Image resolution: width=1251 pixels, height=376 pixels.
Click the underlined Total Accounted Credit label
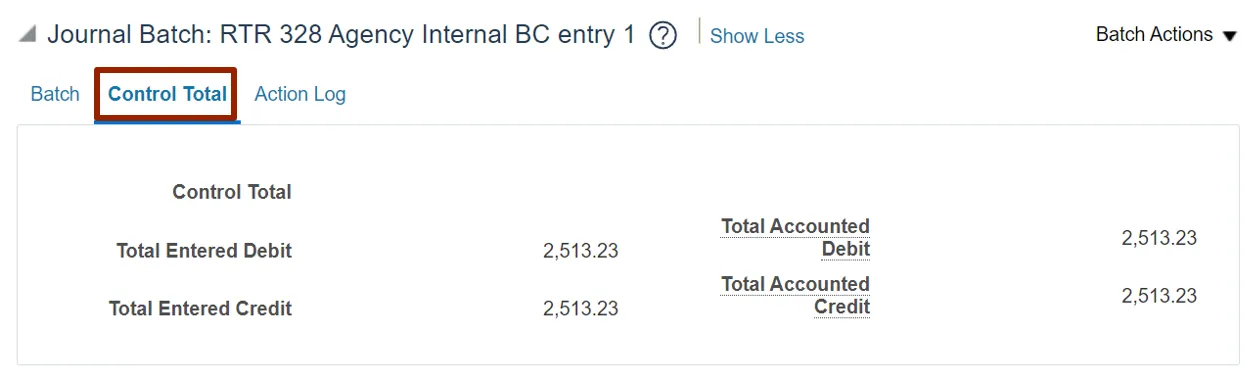(796, 296)
